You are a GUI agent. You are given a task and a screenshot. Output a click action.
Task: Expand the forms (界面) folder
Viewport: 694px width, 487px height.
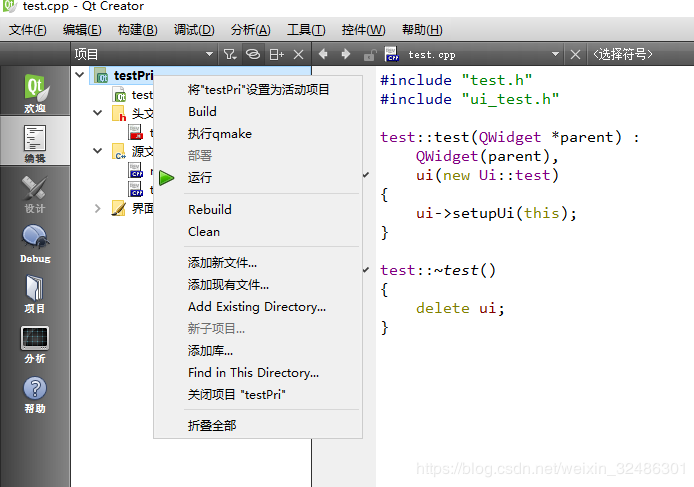[97, 208]
